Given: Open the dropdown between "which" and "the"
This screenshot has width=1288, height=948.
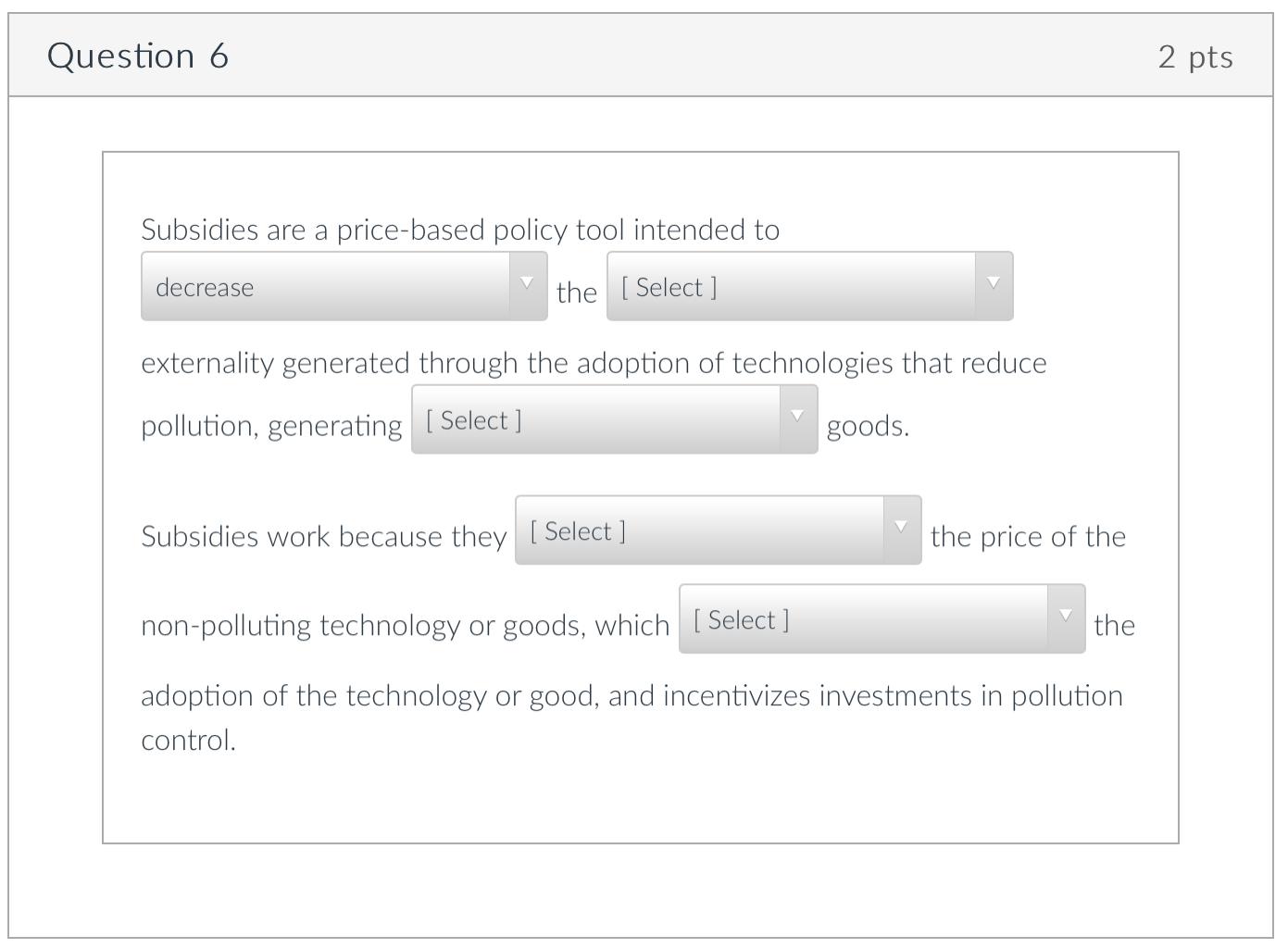Looking at the screenshot, I should pyautogui.click(x=870, y=619).
